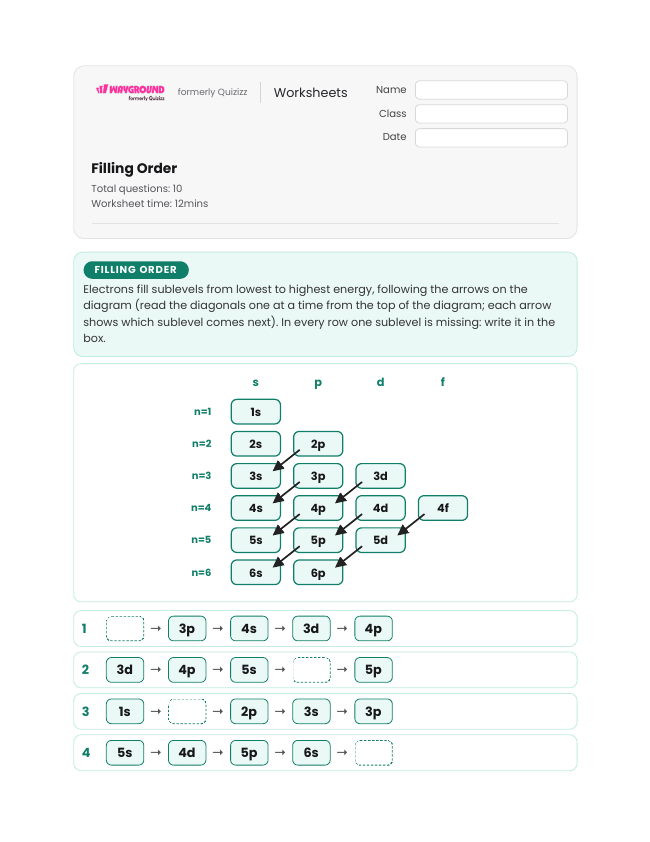Click the n=4 row label
This screenshot has height=842, width=650.
[x=201, y=507]
